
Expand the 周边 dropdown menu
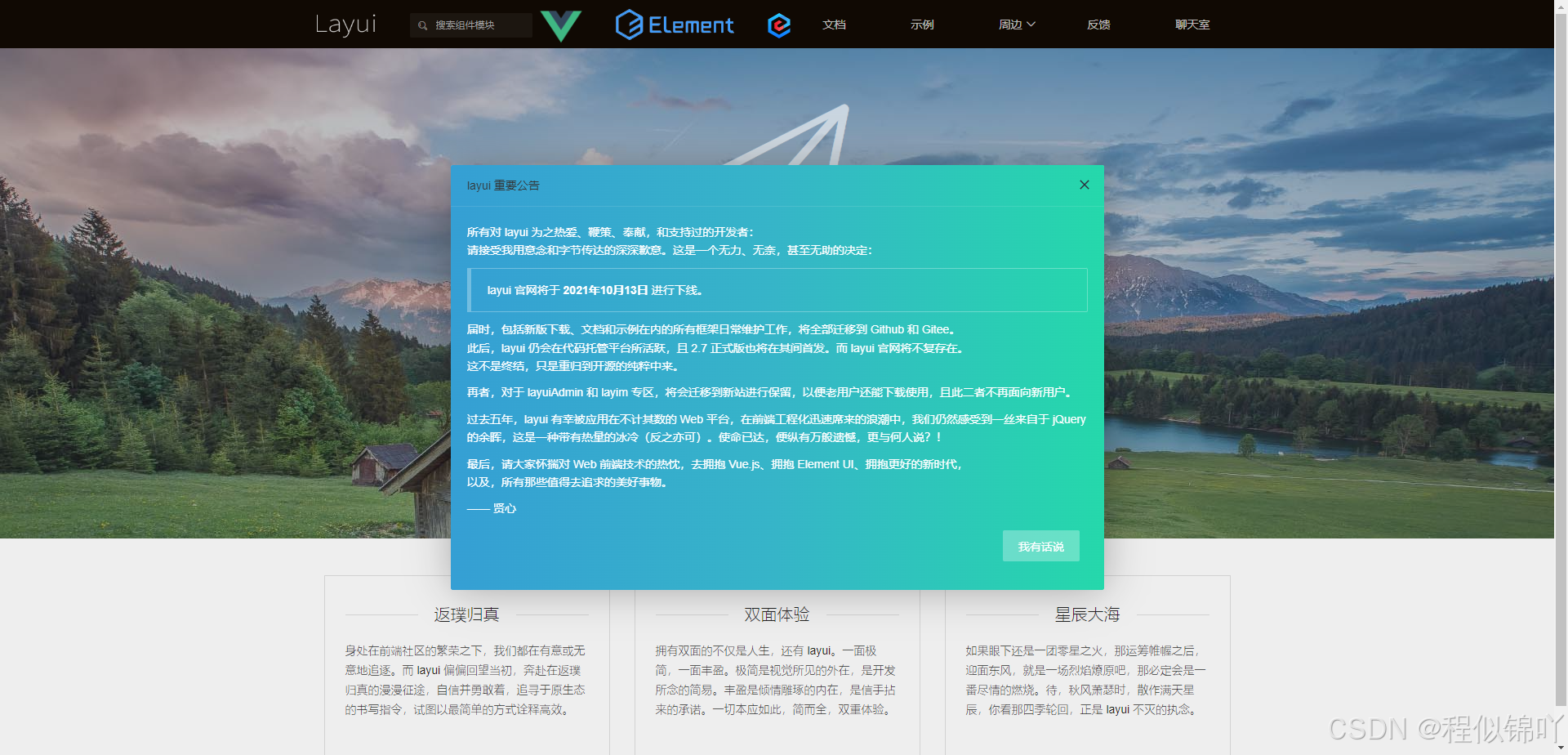click(x=1017, y=25)
